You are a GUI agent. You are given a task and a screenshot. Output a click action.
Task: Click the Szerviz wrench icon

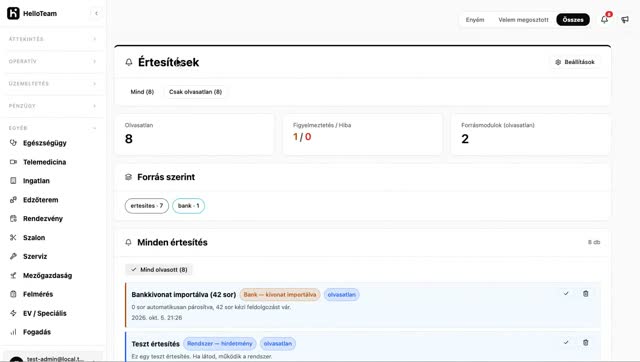click(x=13, y=256)
